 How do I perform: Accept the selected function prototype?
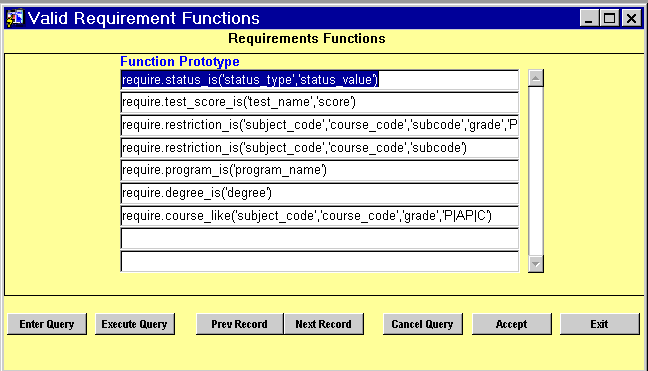click(512, 324)
